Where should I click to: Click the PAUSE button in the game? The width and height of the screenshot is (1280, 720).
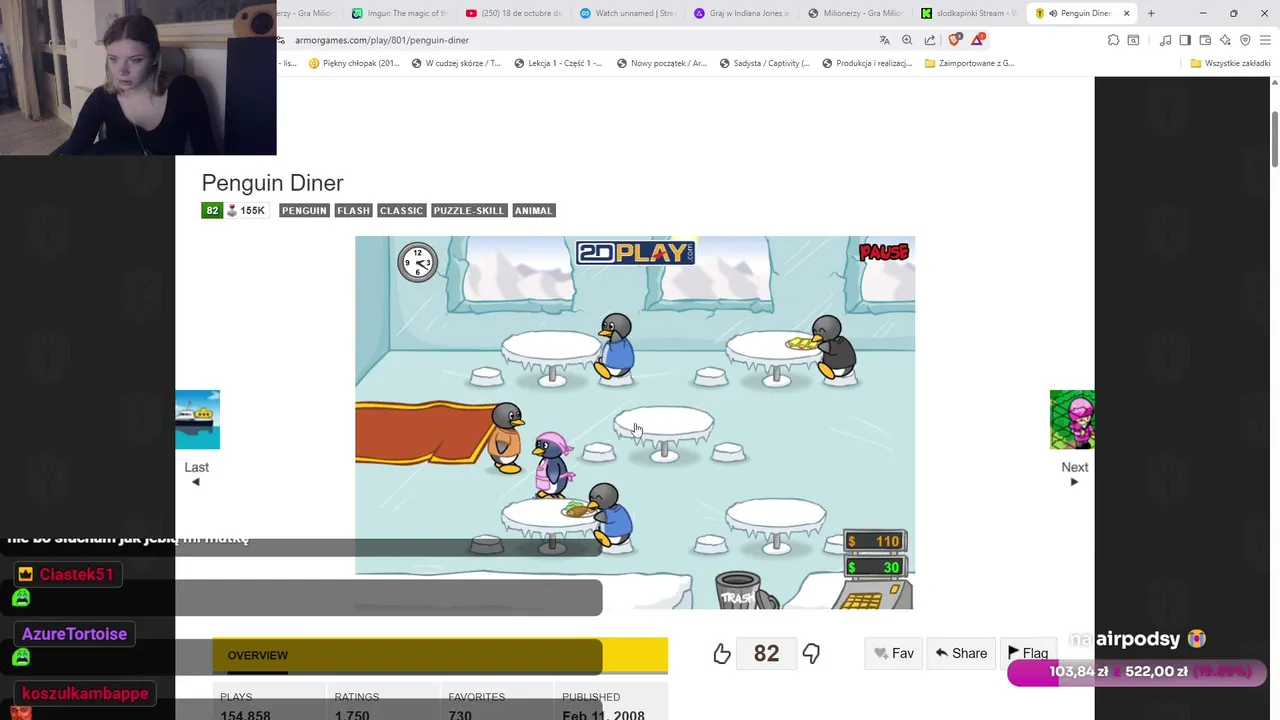point(884,253)
